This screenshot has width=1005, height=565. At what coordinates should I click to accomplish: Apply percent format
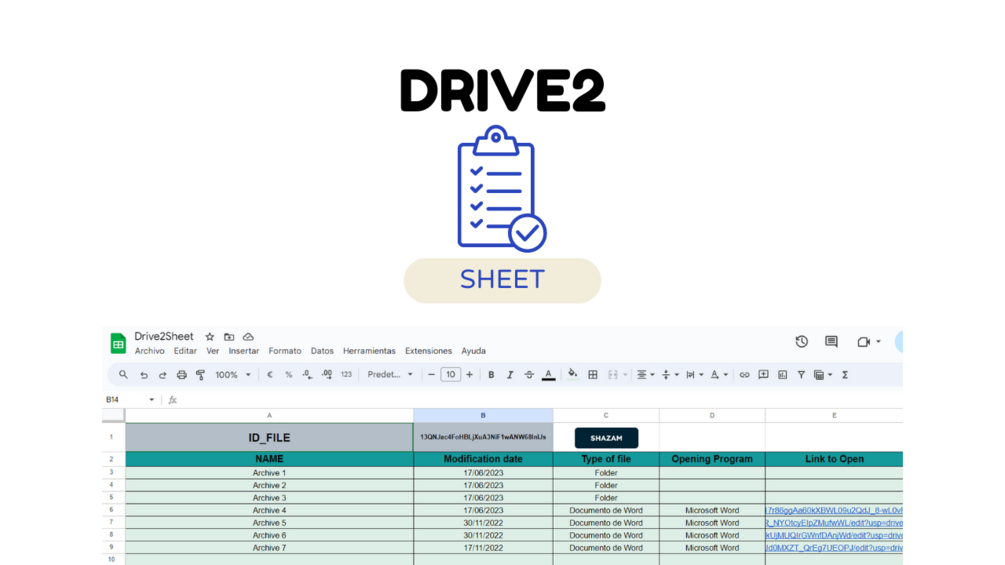click(x=288, y=375)
